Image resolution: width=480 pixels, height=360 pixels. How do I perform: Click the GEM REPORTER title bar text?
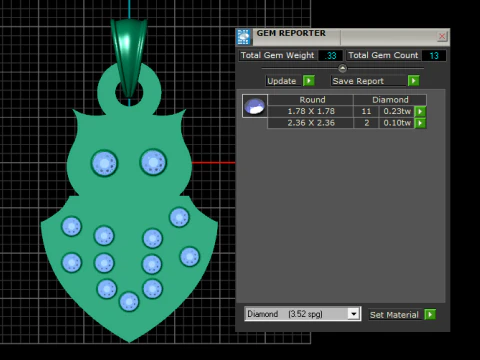click(291, 33)
